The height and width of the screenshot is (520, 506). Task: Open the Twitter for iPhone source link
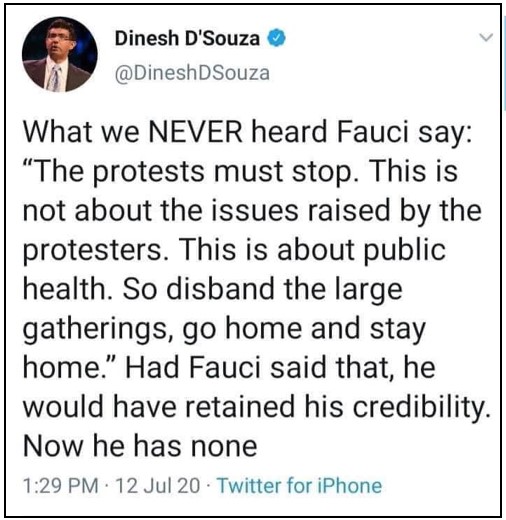point(299,485)
